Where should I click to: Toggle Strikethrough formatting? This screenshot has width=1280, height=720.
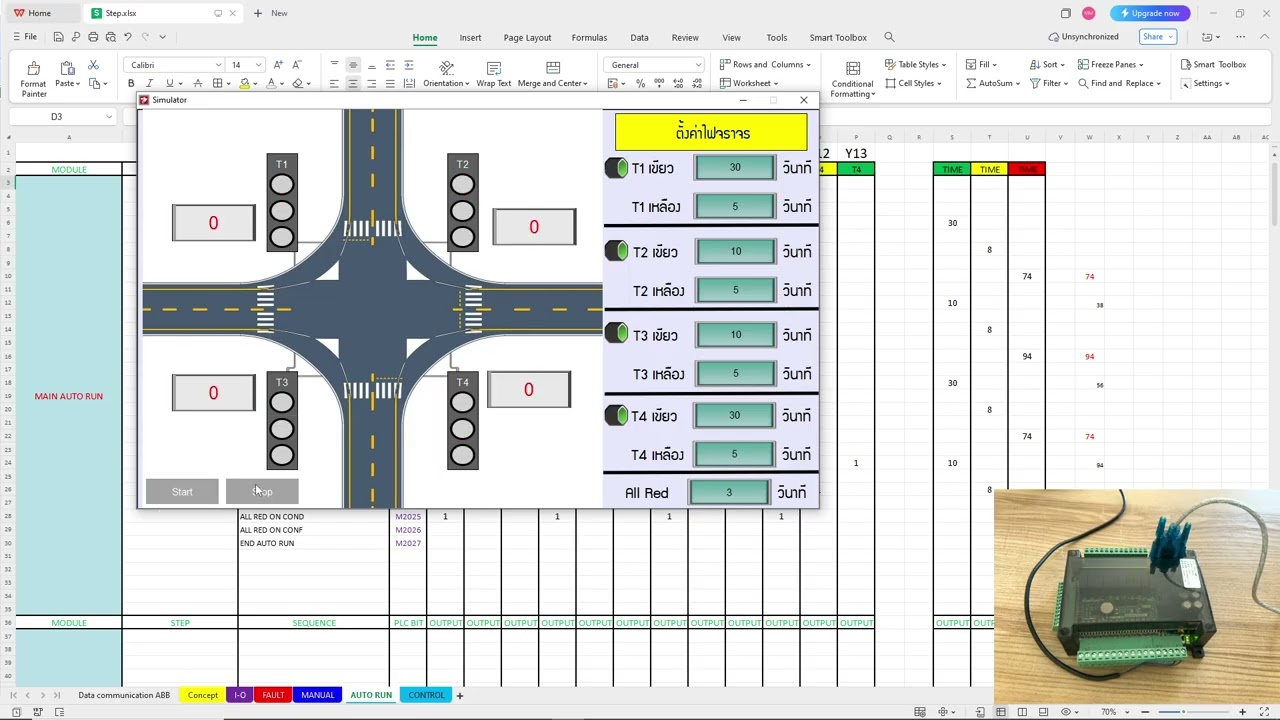click(x=198, y=83)
